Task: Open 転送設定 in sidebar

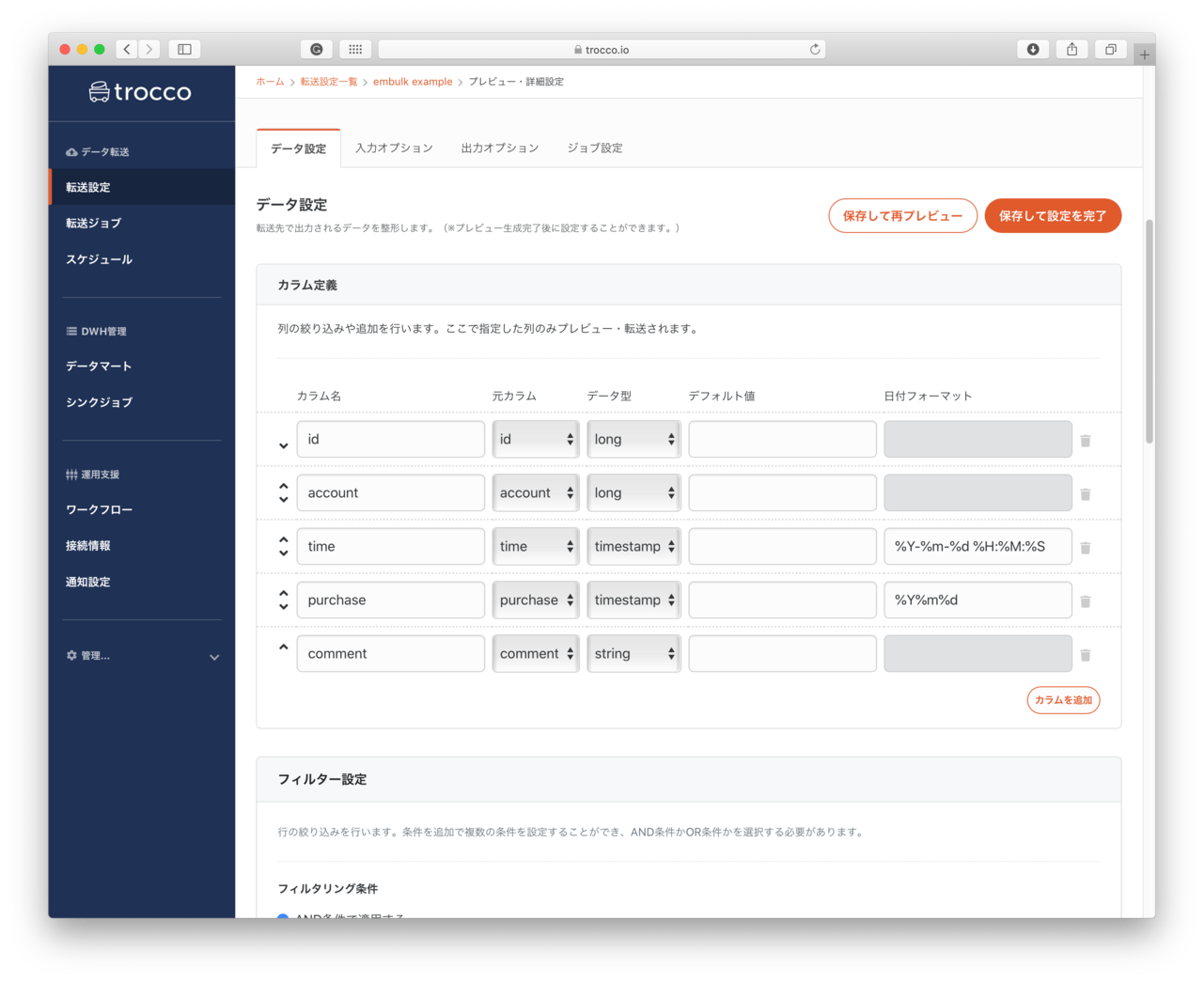Action: (x=142, y=187)
